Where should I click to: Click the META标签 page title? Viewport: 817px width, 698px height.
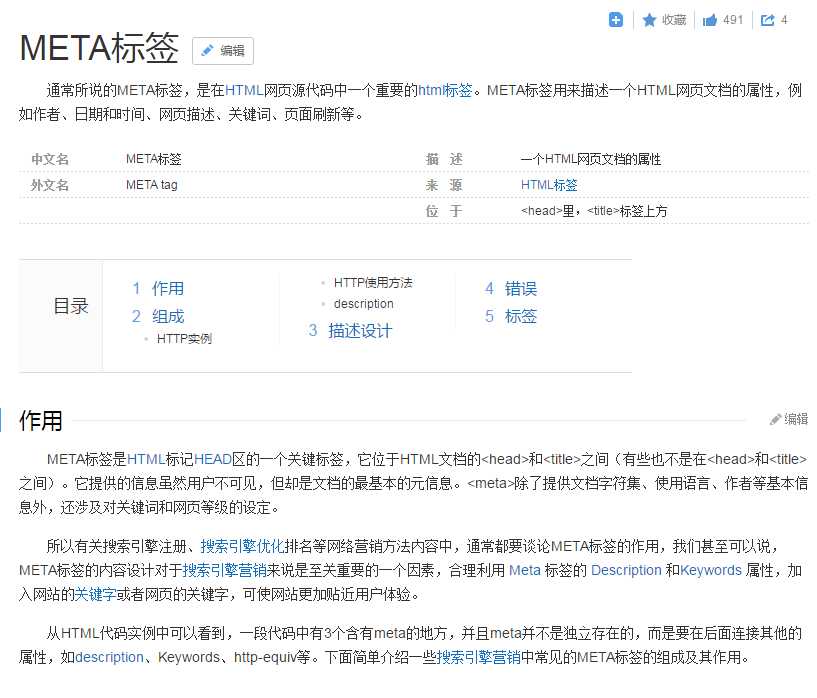coord(99,48)
